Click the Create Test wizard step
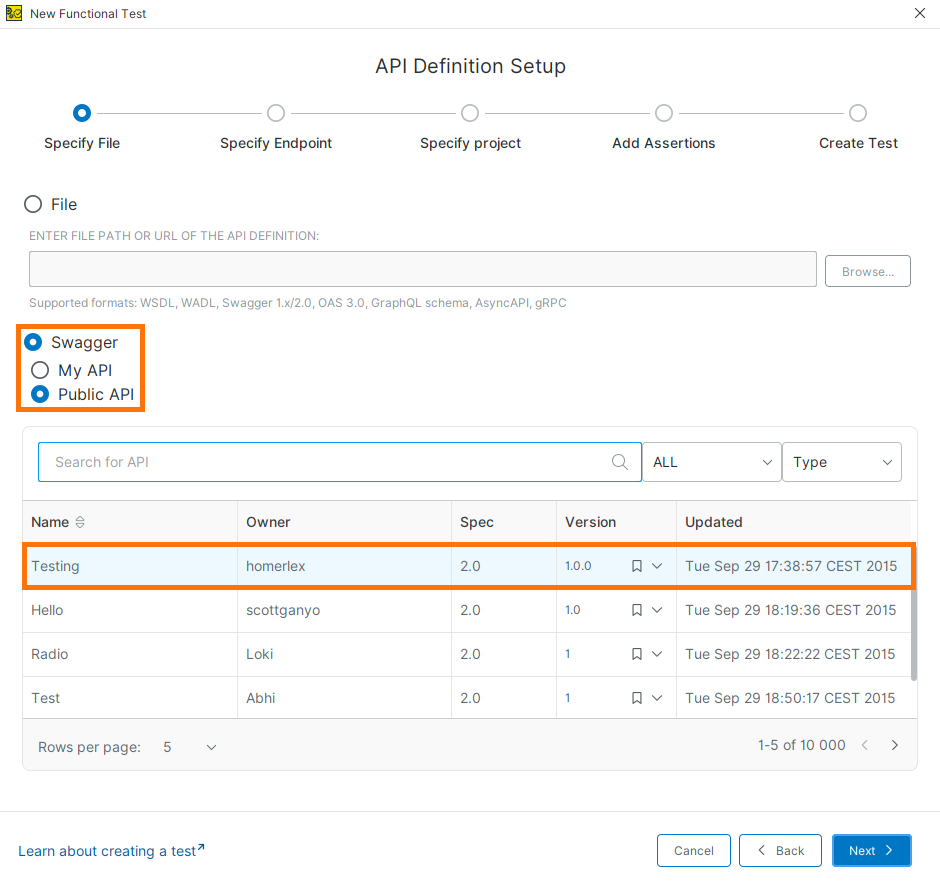Viewport: 940px width, 886px height. tap(858, 113)
